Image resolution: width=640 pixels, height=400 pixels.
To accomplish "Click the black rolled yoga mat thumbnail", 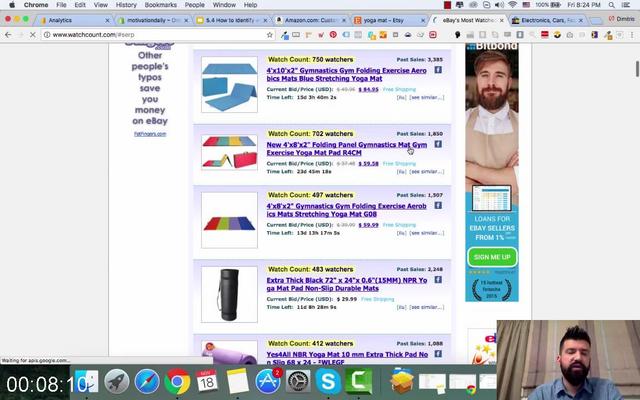I will coord(229,294).
